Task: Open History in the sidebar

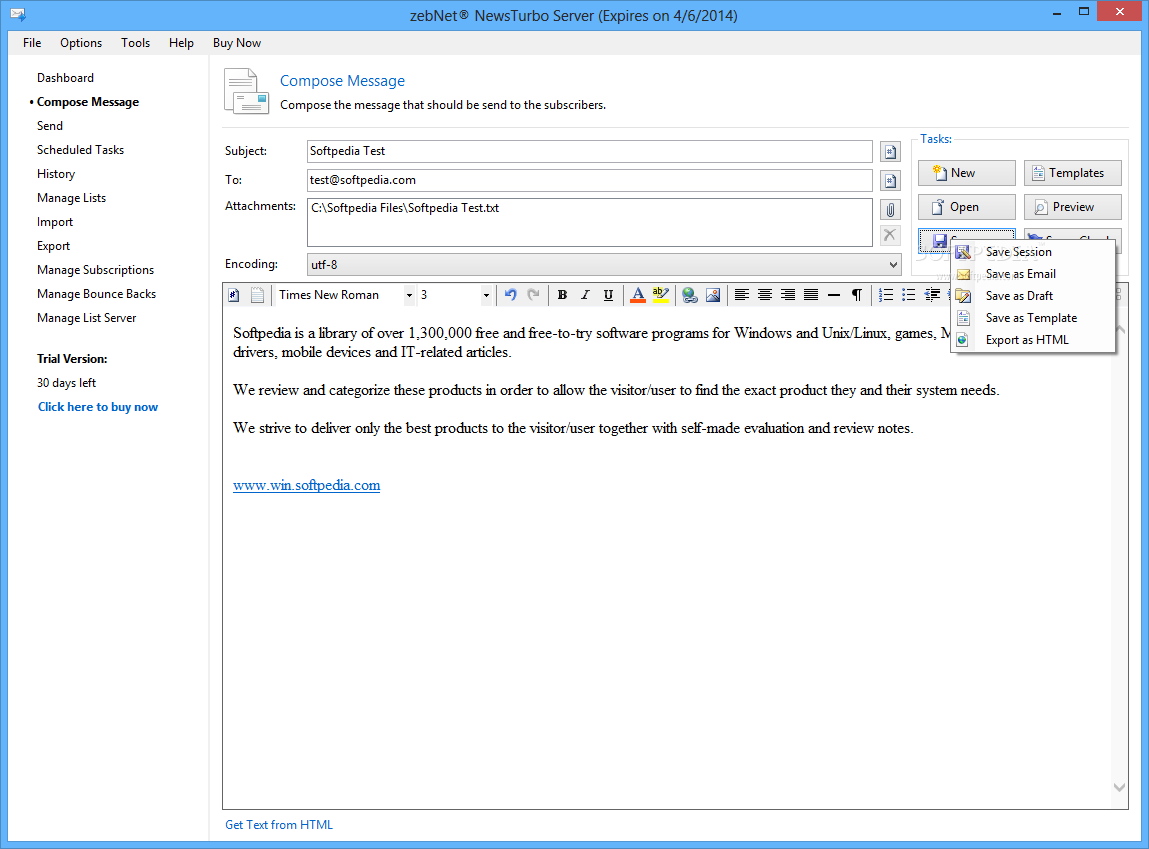Action: pyautogui.click(x=56, y=174)
